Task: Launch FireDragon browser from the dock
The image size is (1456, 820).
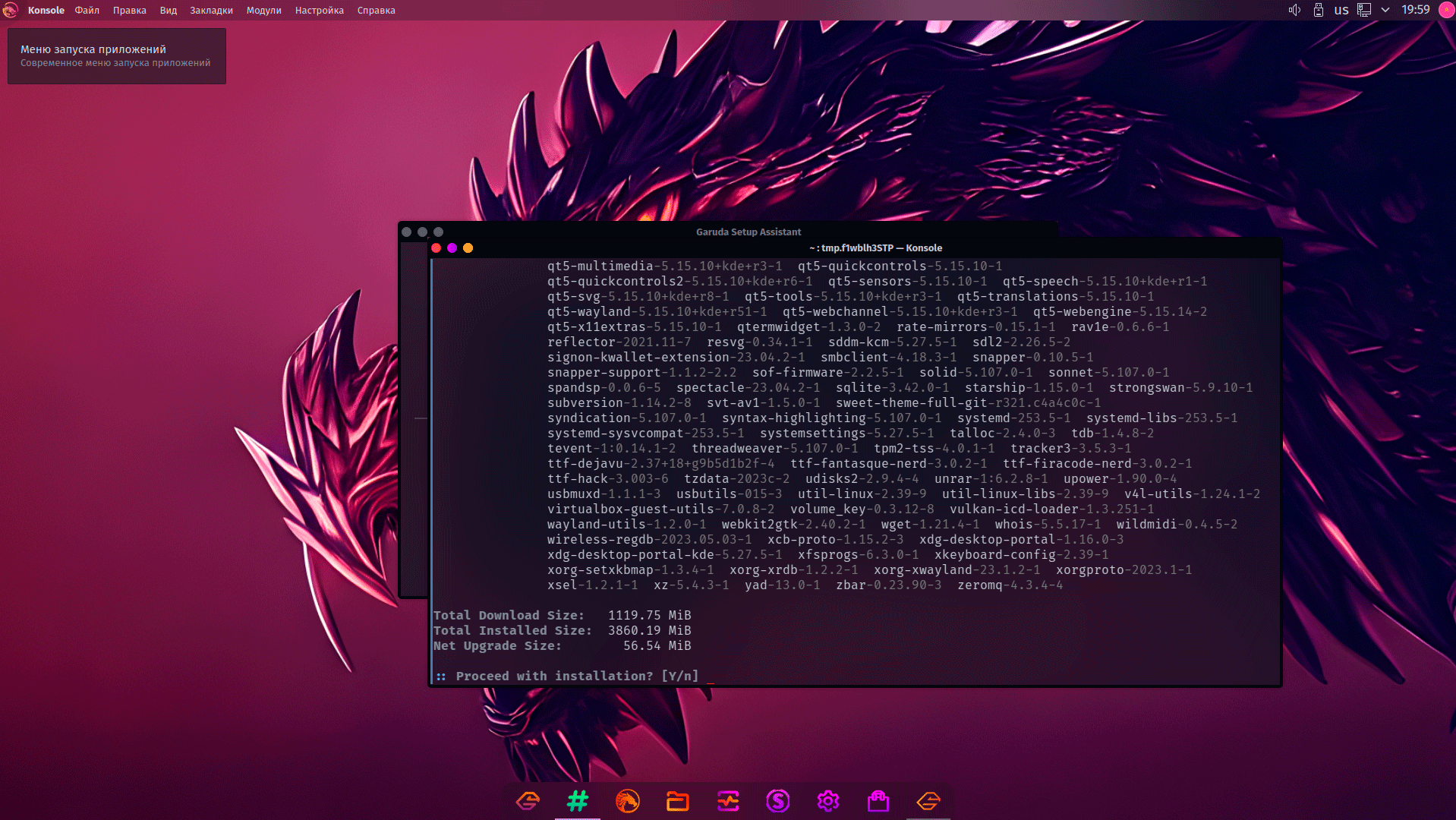Action: pyautogui.click(x=627, y=801)
